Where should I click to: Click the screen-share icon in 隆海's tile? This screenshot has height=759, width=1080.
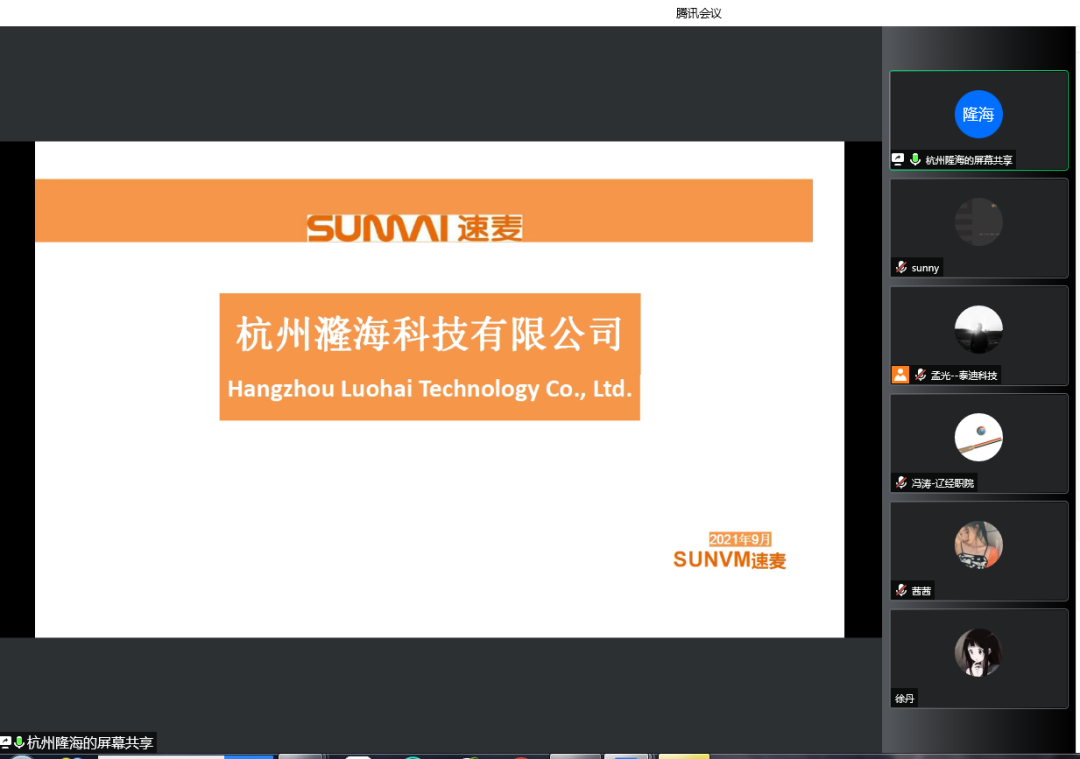click(x=897, y=159)
